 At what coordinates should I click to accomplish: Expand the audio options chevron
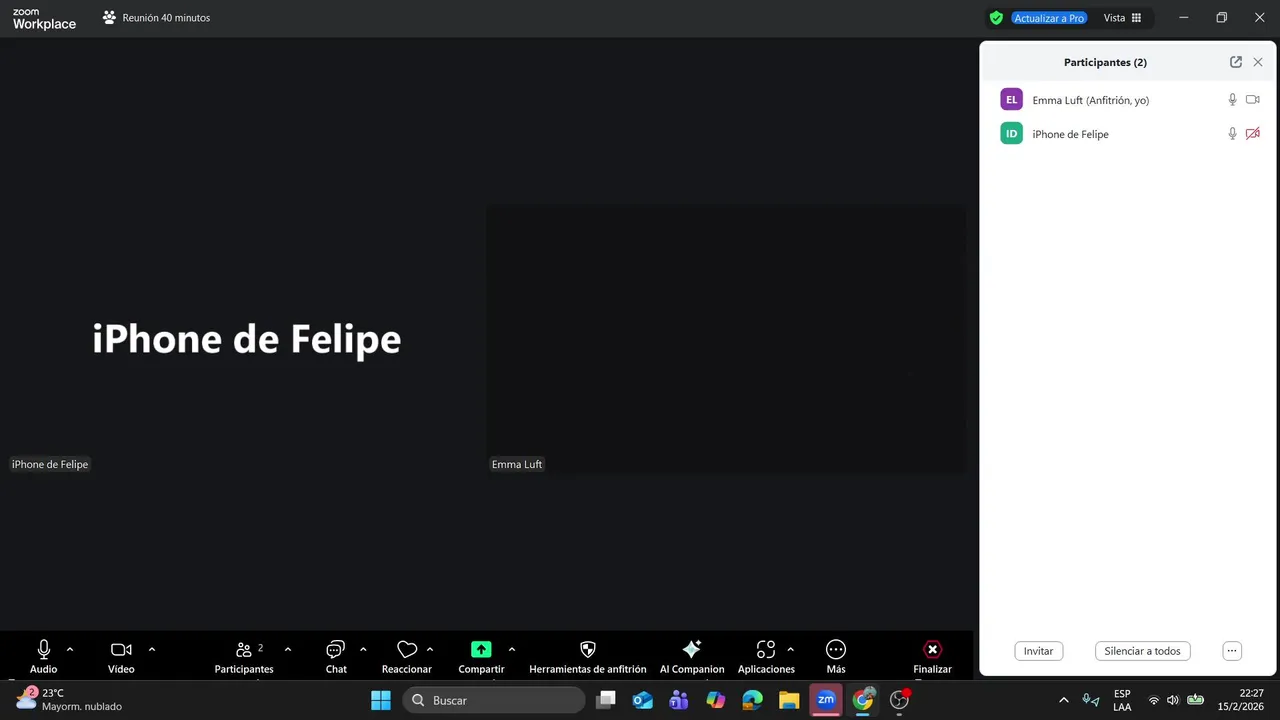tap(69, 650)
